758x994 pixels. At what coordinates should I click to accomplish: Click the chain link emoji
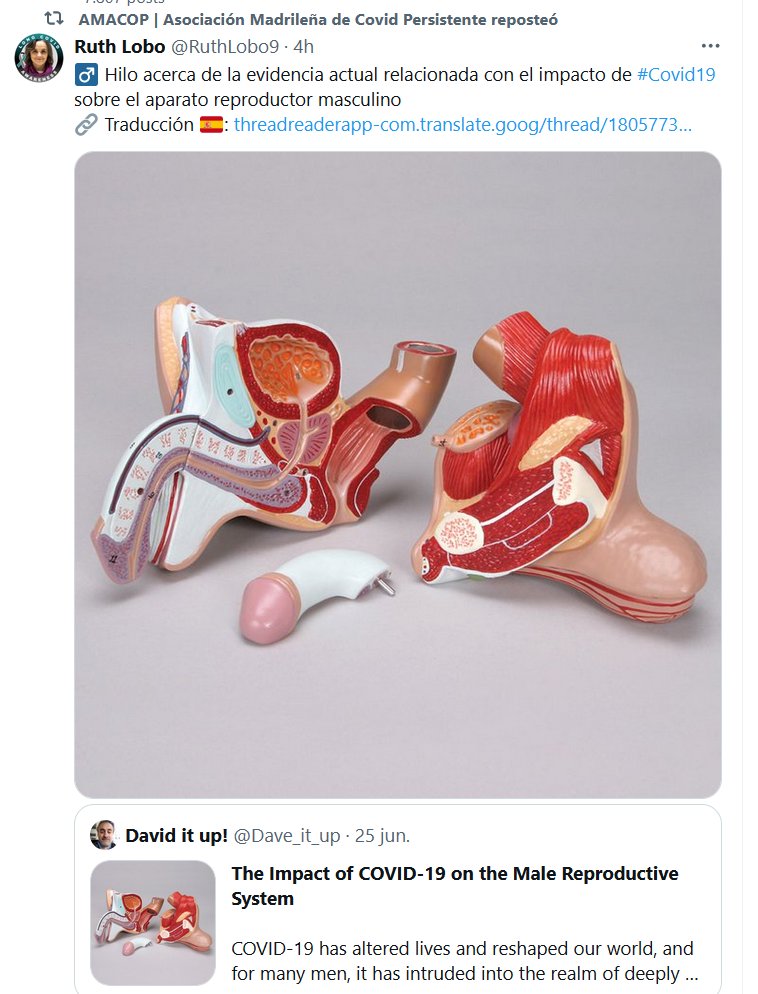coord(86,125)
